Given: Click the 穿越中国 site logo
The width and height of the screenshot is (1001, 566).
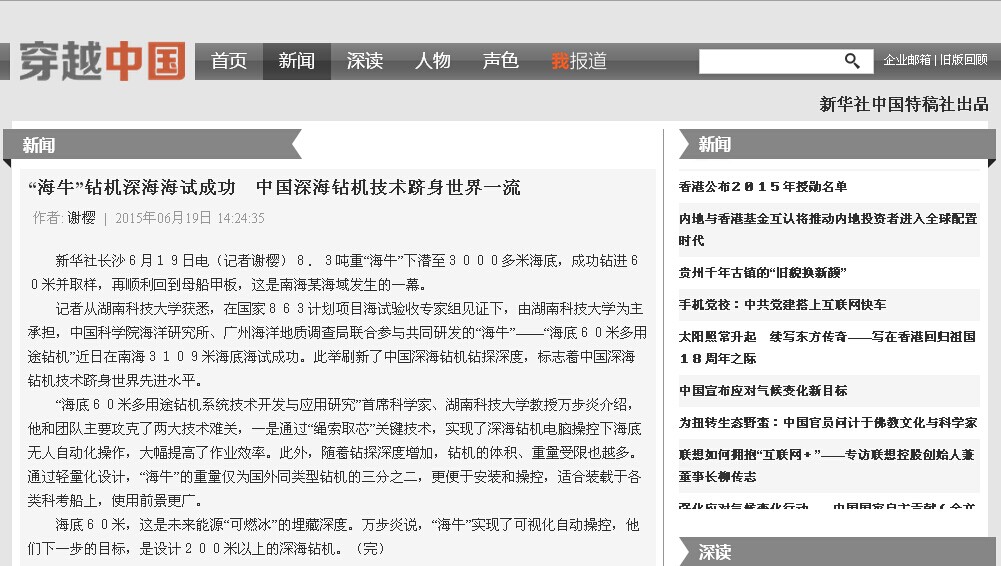Looking at the screenshot, I should tap(102, 61).
